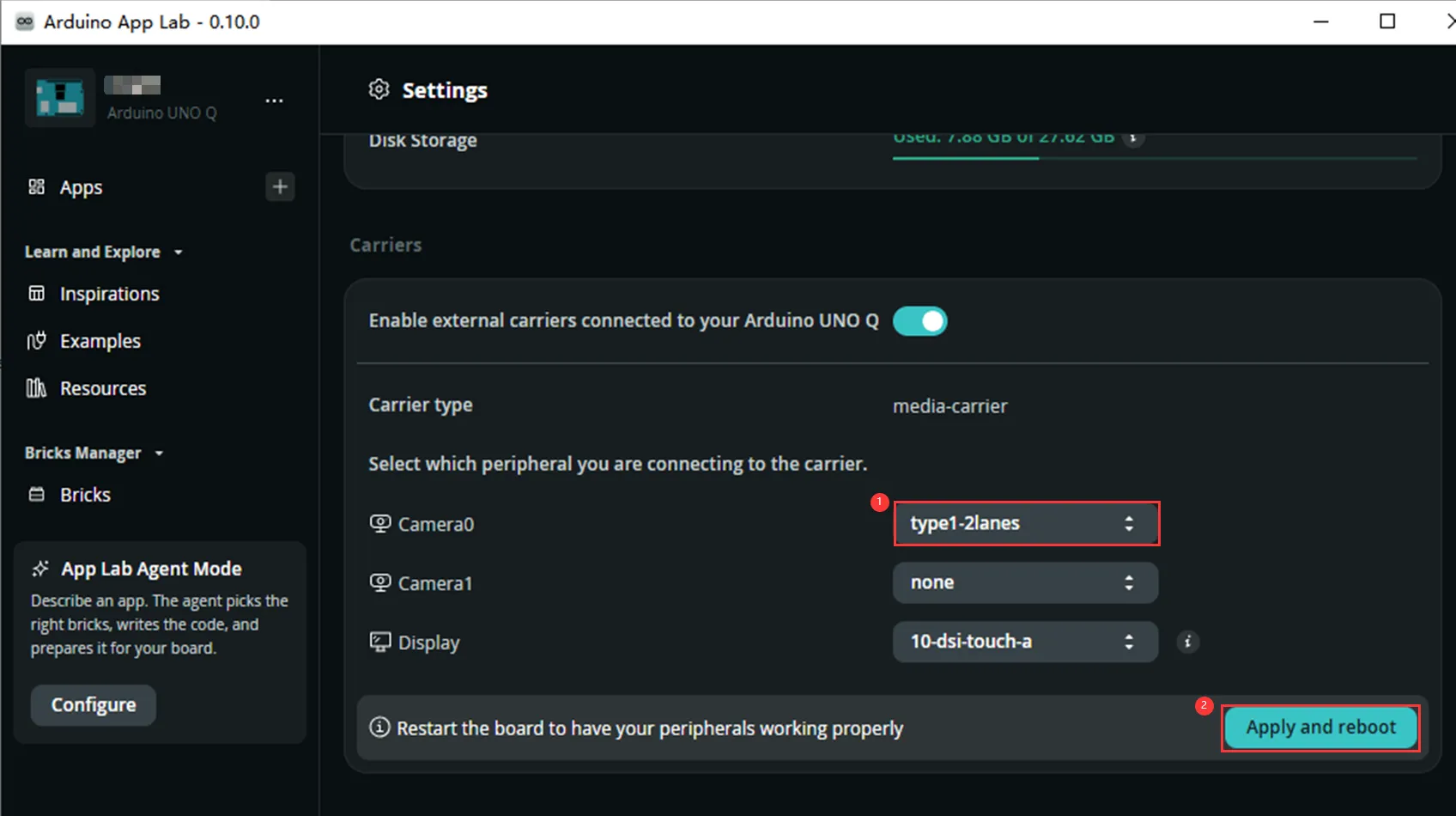This screenshot has height=816, width=1456.
Task: Click the restart notice info icon
Action: click(379, 728)
